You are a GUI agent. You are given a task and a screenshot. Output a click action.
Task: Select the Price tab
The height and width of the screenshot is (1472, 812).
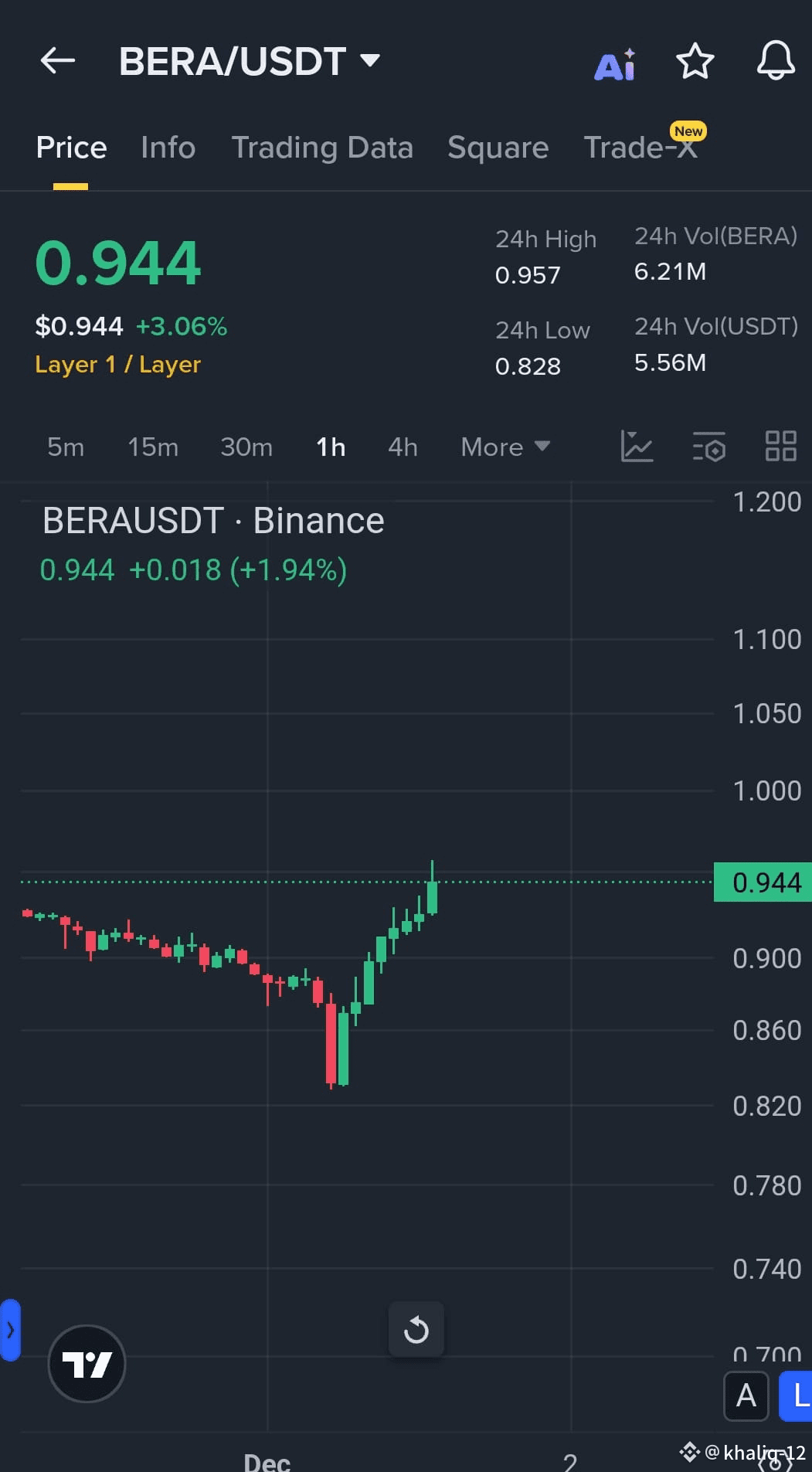71,148
